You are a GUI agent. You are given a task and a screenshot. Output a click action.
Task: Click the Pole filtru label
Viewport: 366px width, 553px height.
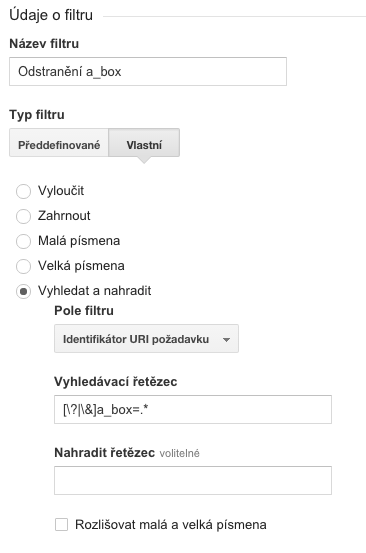click(x=84, y=311)
